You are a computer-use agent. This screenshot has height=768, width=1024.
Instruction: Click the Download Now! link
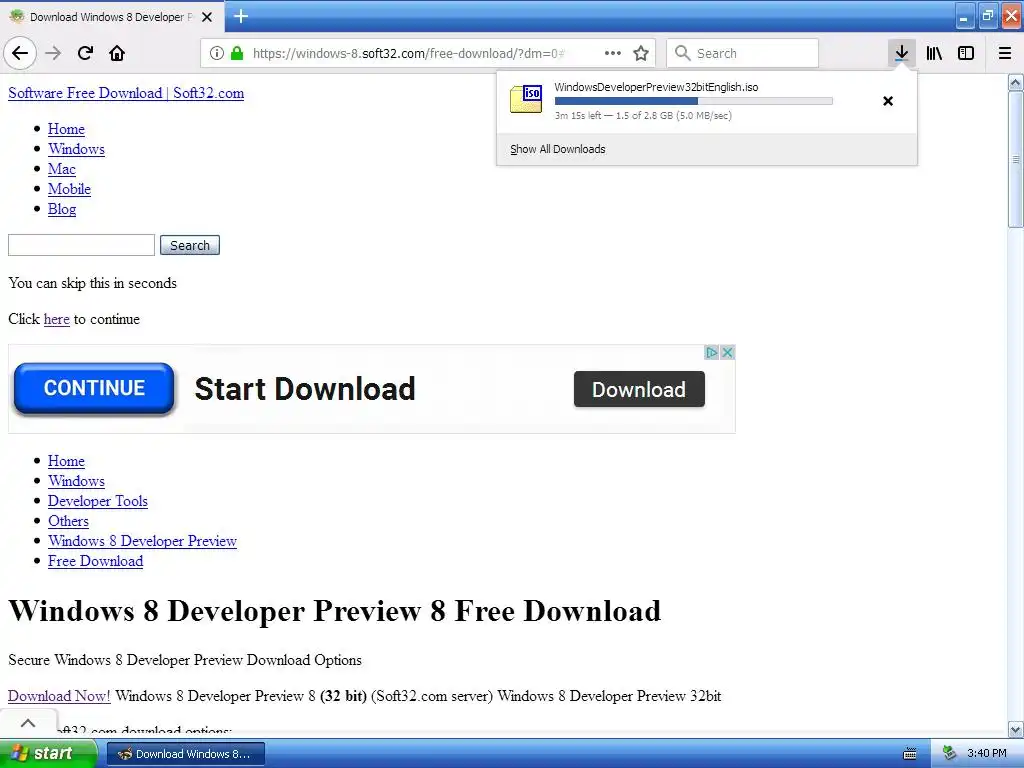pyautogui.click(x=59, y=696)
